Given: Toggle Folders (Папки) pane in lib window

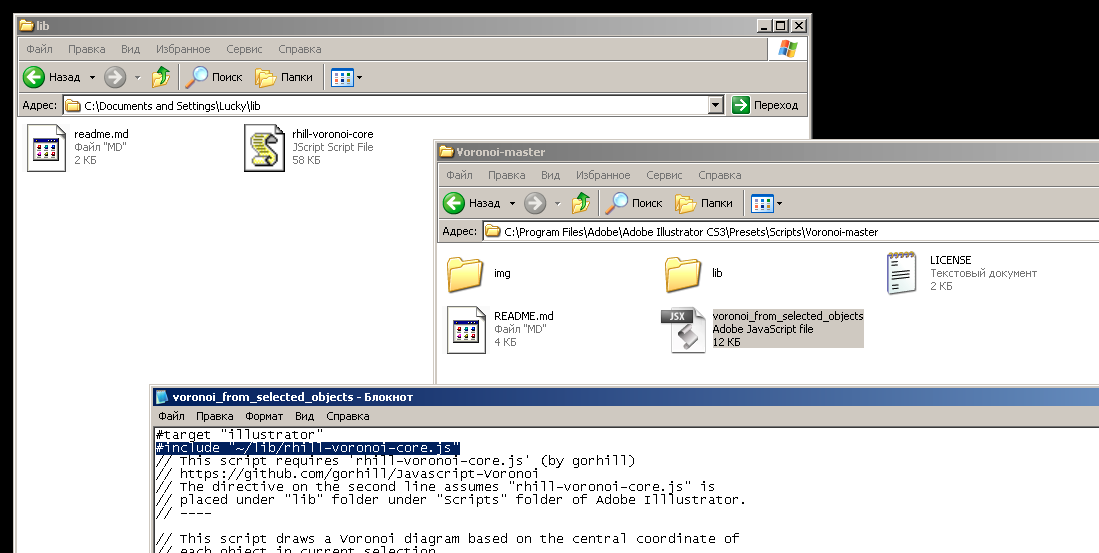Looking at the screenshot, I should pos(284,77).
